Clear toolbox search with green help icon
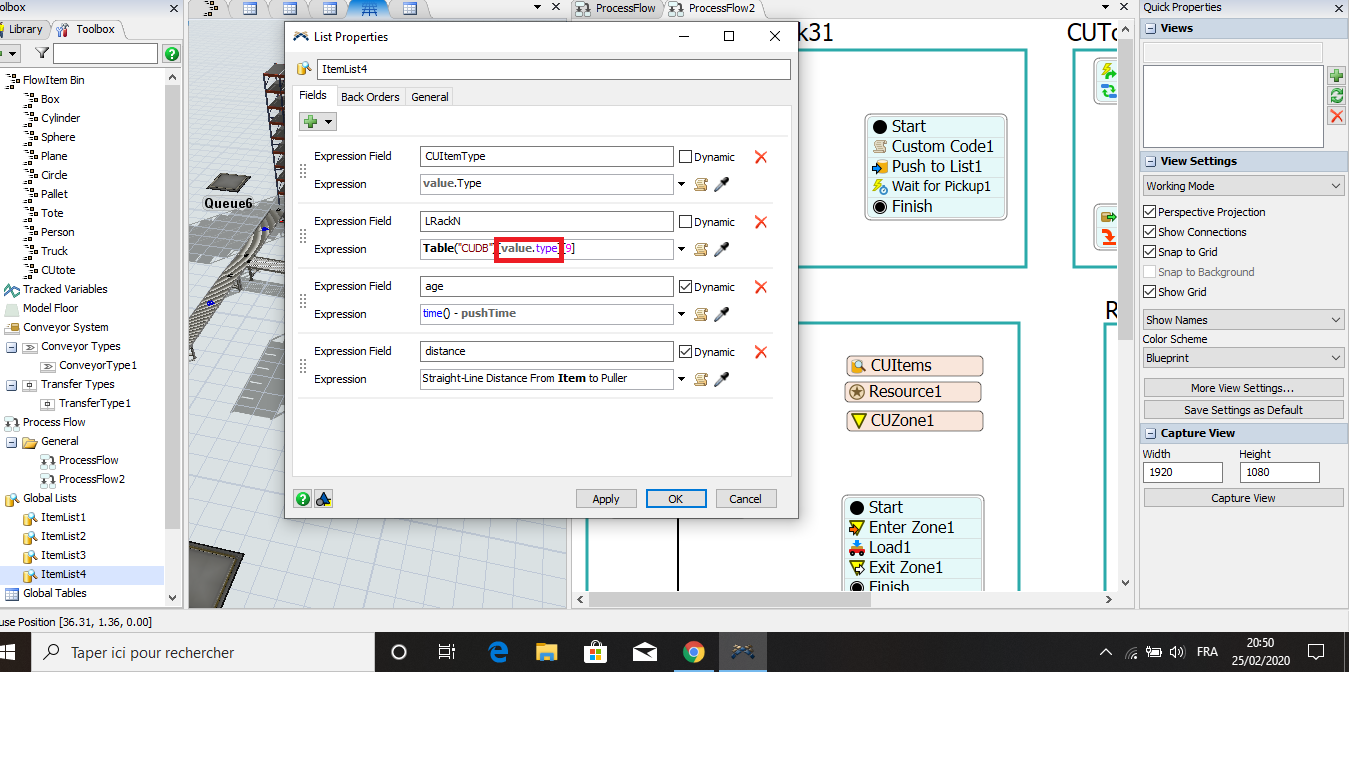Viewport: 1366px width, 768px height. tap(172, 54)
